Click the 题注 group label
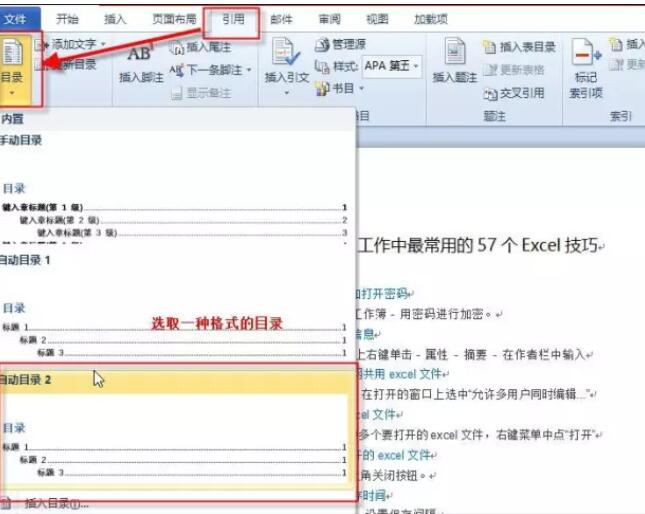 coord(494,117)
